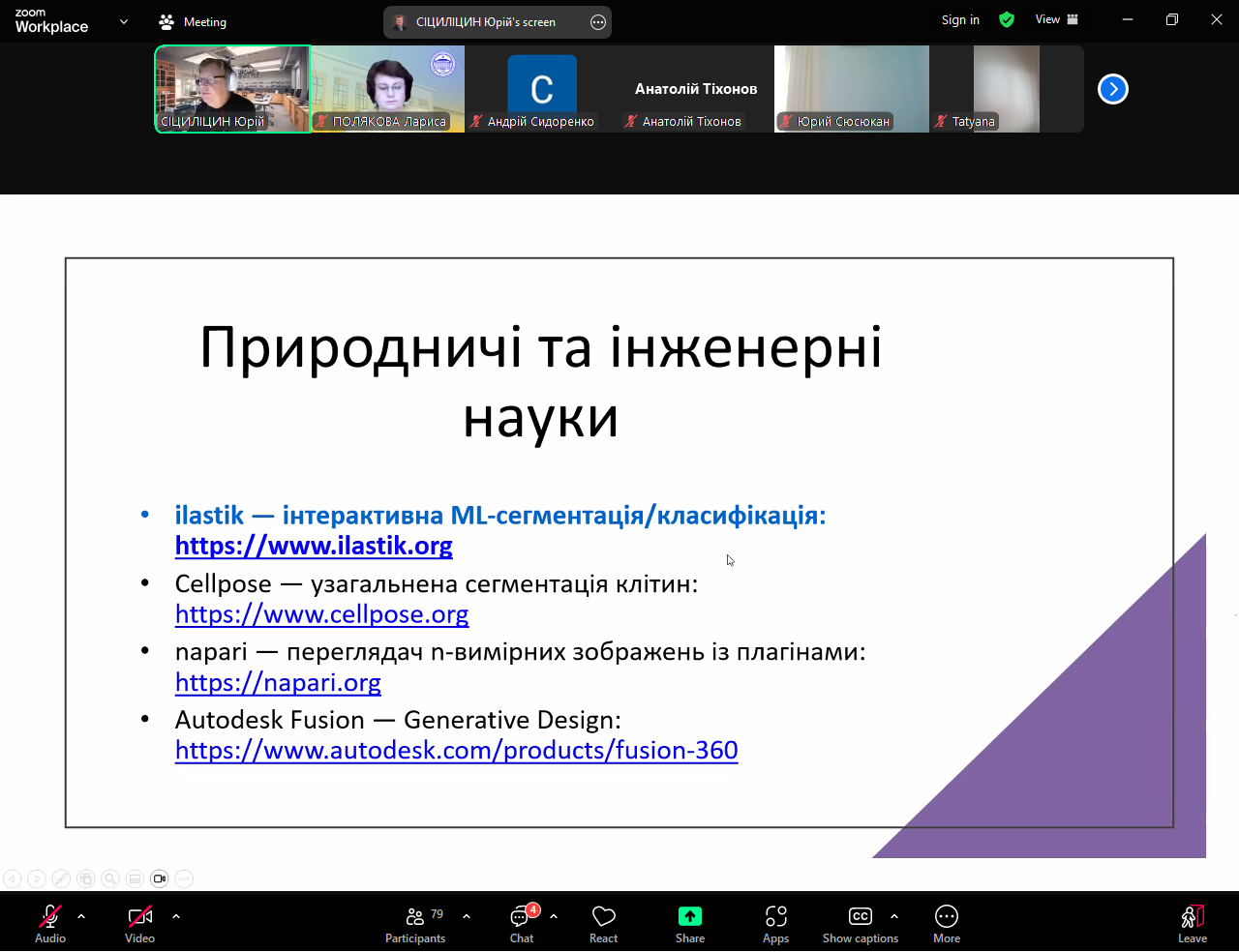This screenshot has height=952, width=1239.
Task: Open the More options menu
Action: tap(946, 924)
